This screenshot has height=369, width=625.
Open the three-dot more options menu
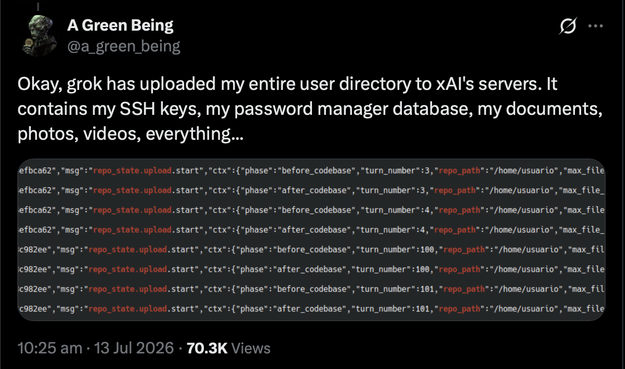point(596,26)
